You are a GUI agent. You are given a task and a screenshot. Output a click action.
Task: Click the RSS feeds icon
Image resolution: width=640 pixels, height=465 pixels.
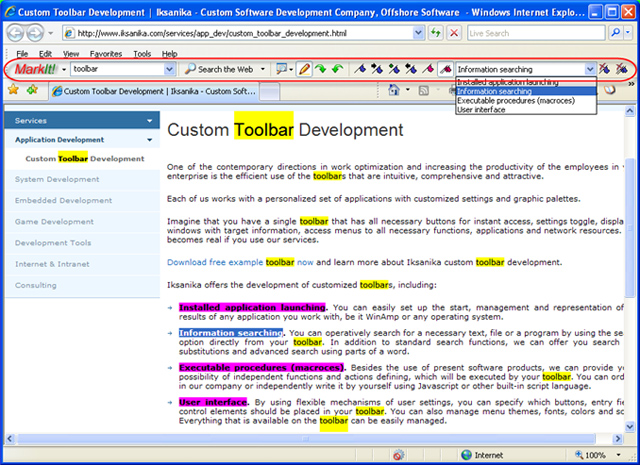[424, 91]
